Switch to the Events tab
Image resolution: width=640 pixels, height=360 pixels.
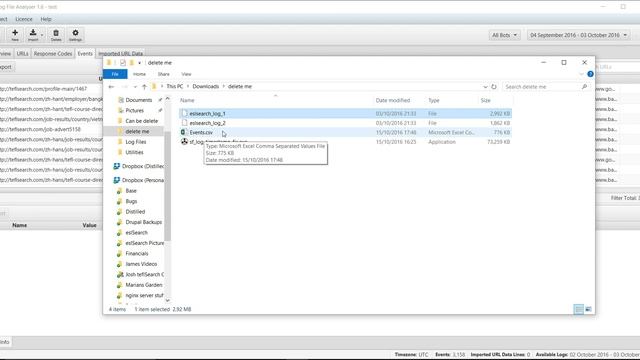pos(85,53)
